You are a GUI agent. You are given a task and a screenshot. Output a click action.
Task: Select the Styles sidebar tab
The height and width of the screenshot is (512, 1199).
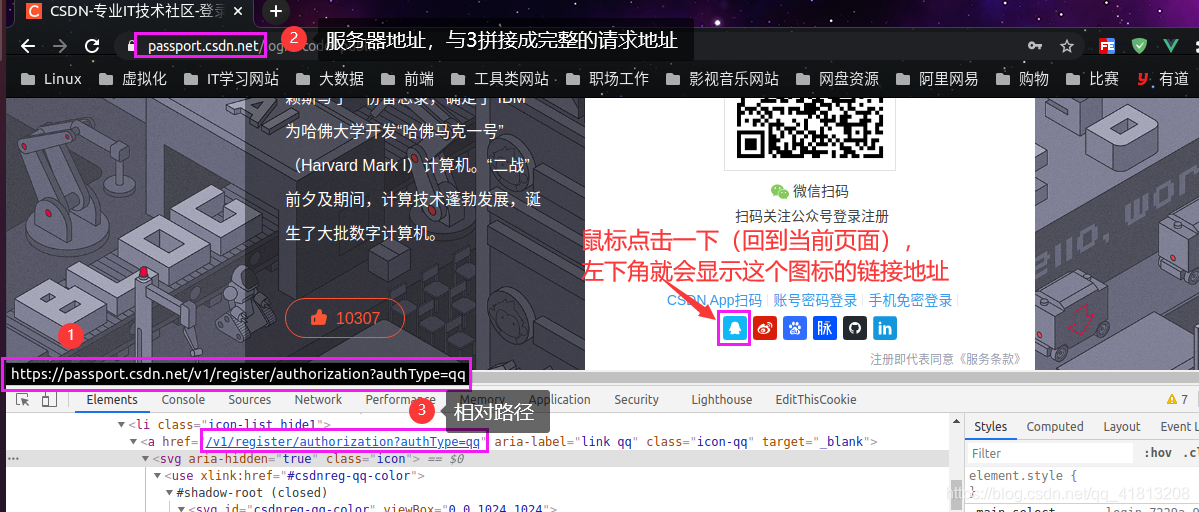point(991,426)
